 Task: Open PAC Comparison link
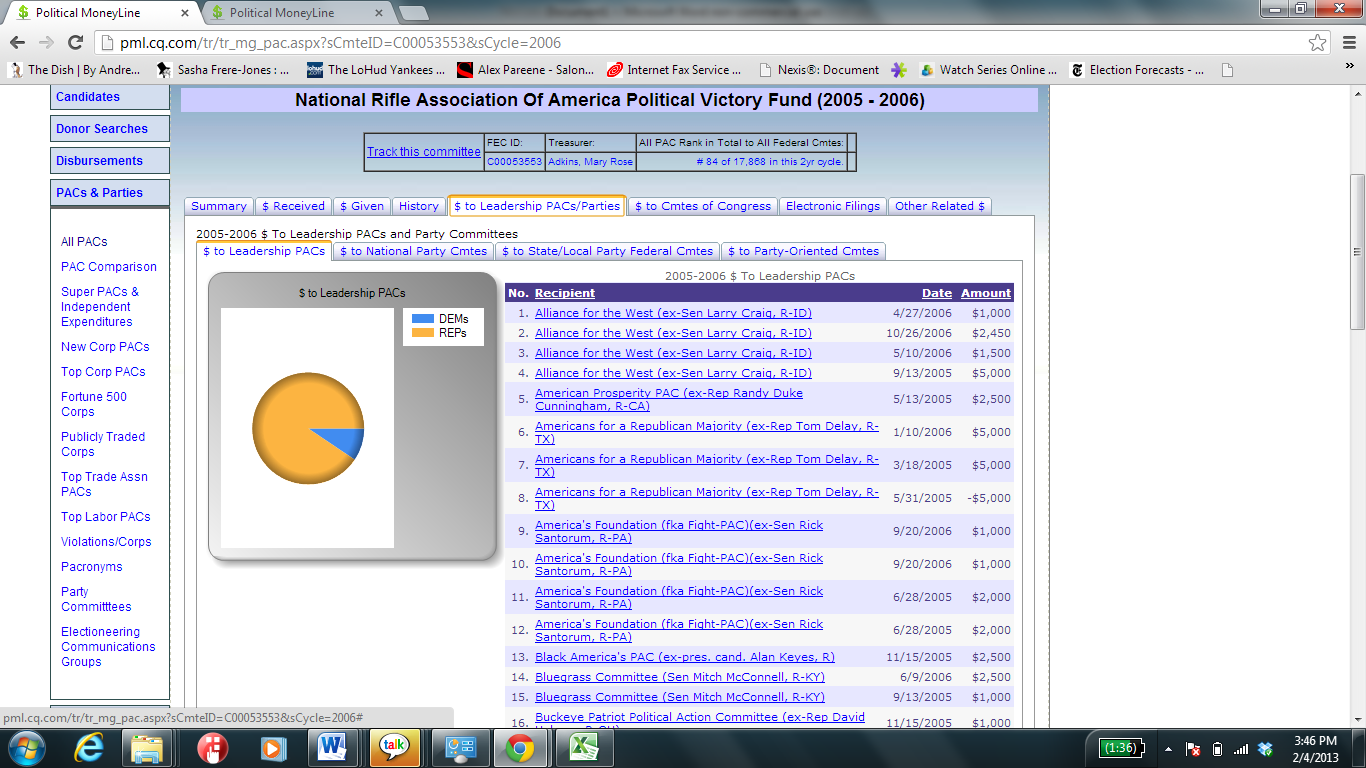(109, 267)
